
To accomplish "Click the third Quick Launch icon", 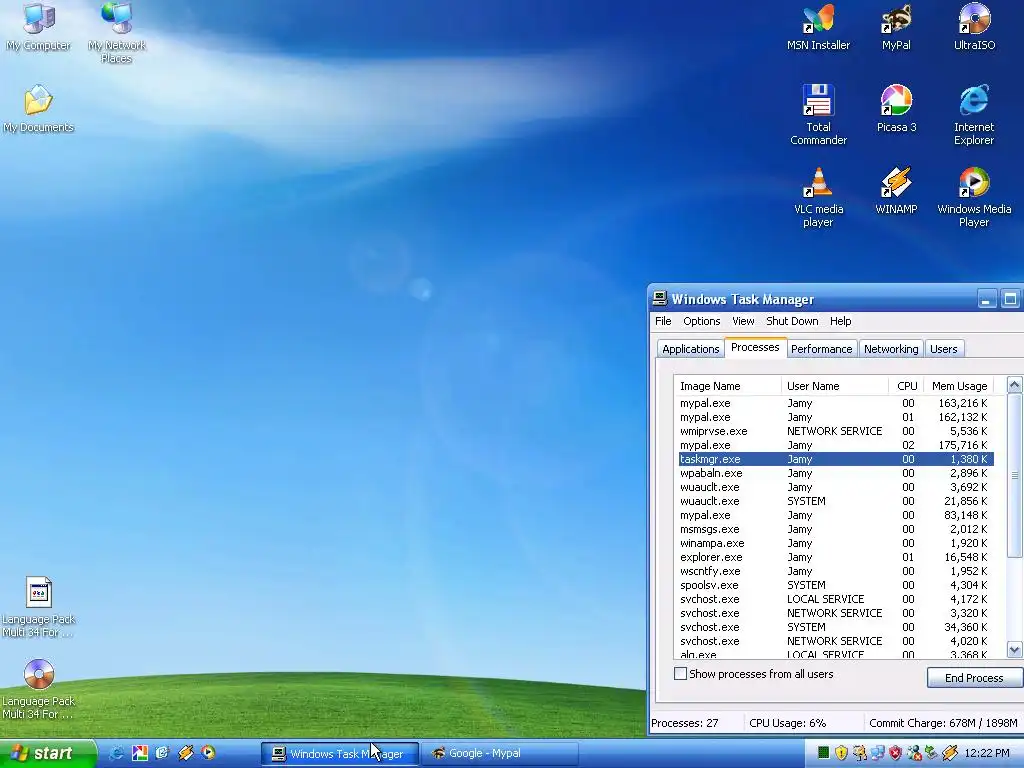I will click(162, 753).
